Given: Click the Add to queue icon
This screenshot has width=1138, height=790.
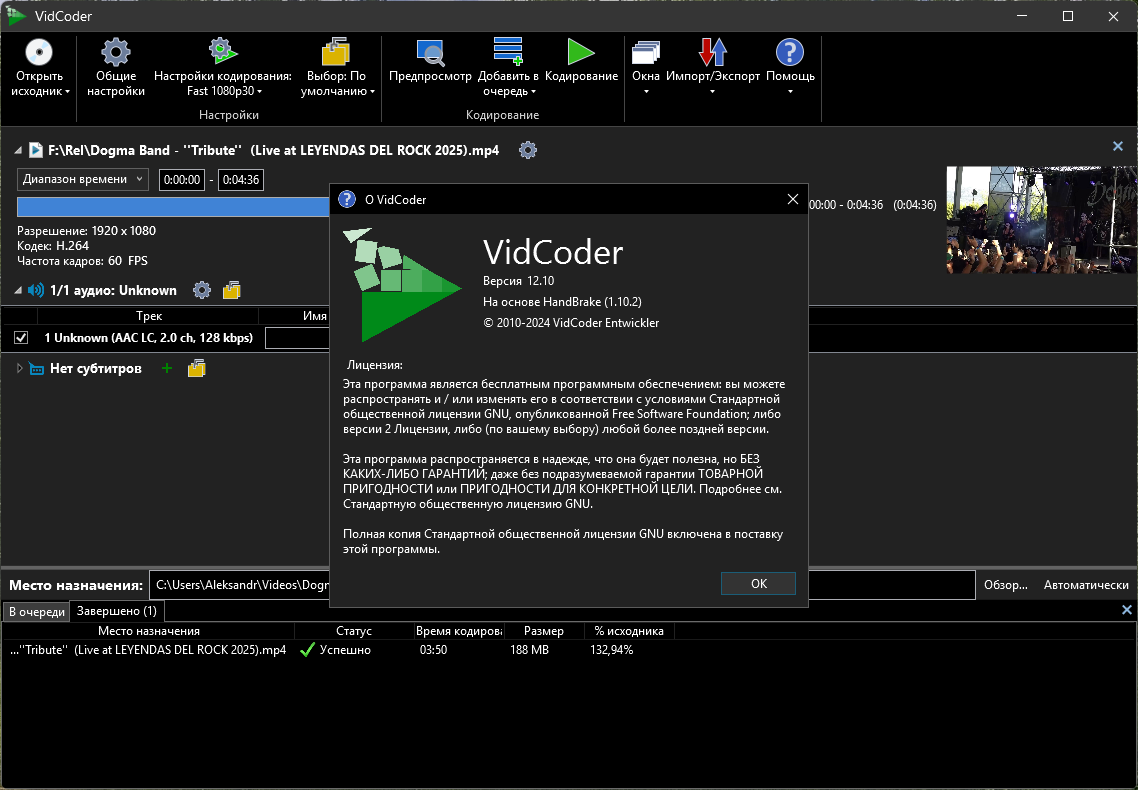Looking at the screenshot, I should [x=507, y=51].
